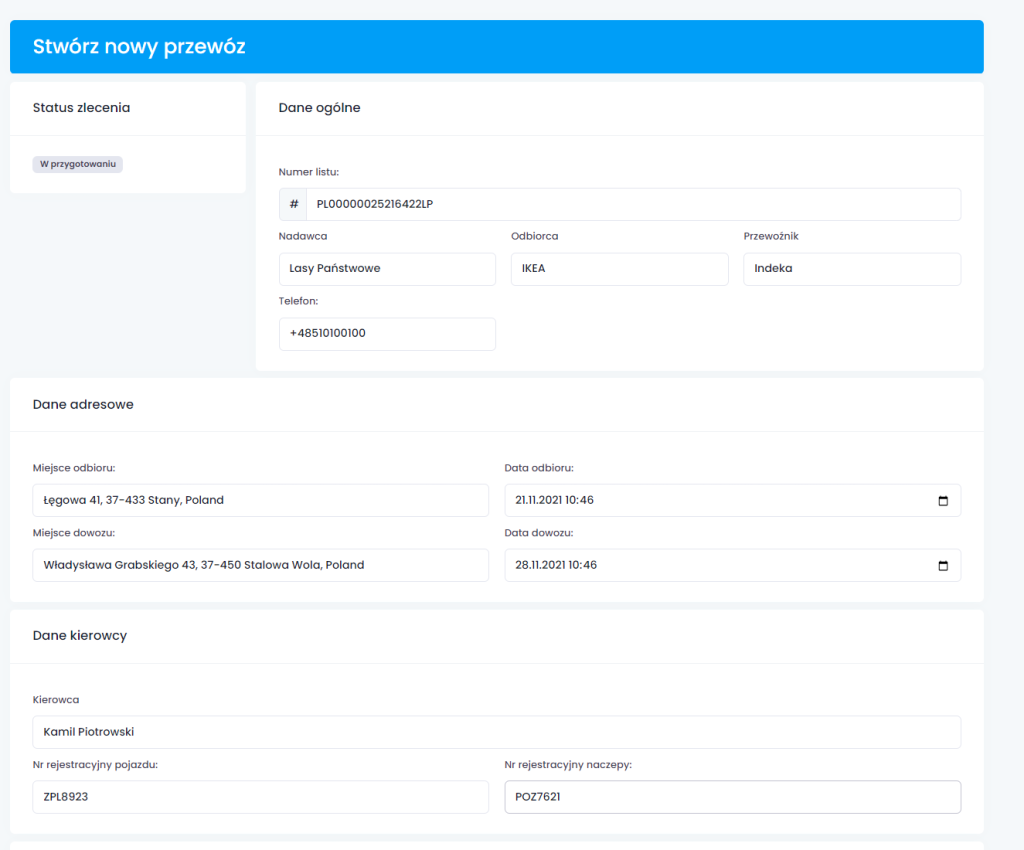Click the Przewoźnik label
Screen dimensions: 1024x850
click(x=771, y=236)
